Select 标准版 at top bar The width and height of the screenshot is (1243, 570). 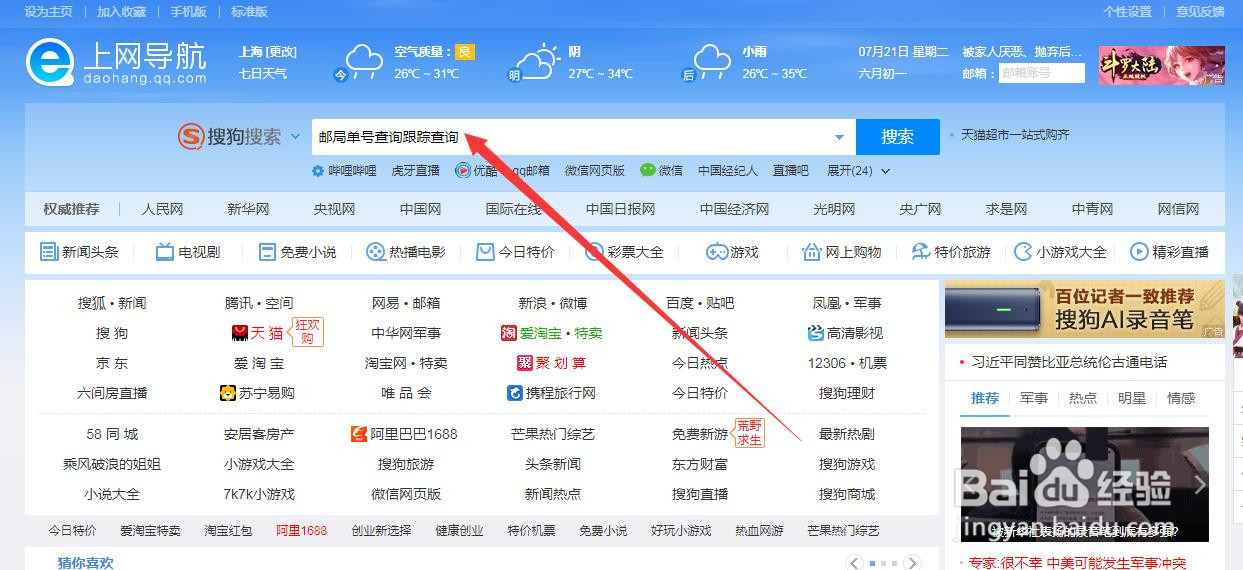249,12
